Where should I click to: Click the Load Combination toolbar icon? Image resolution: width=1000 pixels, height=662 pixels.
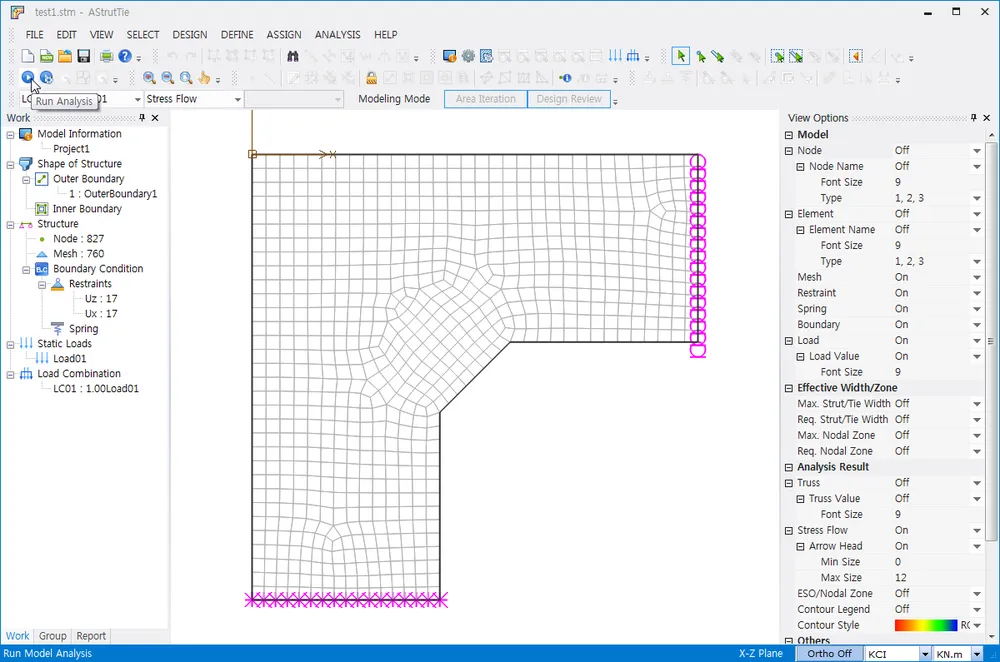coord(633,57)
